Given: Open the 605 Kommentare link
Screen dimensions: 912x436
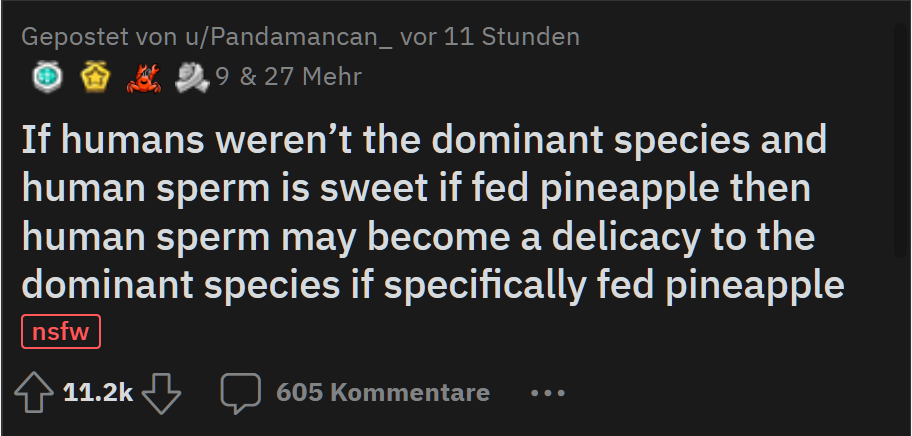Looking at the screenshot, I should (x=383, y=393).
